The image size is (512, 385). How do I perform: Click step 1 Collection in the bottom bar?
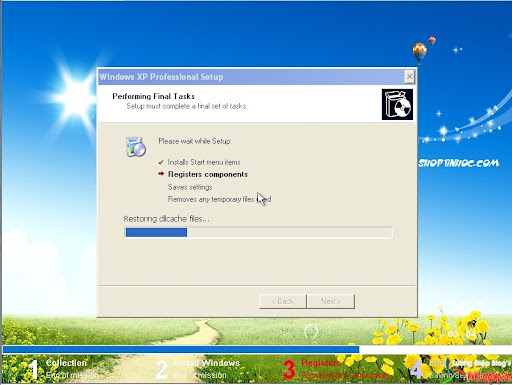(x=63, y=369)
